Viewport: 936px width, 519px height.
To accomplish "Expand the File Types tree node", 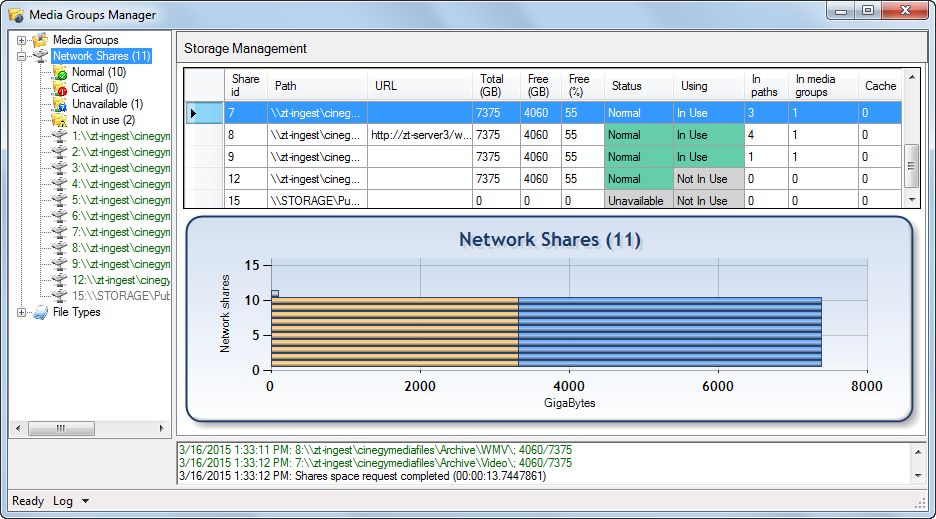I will click(21, 312).
